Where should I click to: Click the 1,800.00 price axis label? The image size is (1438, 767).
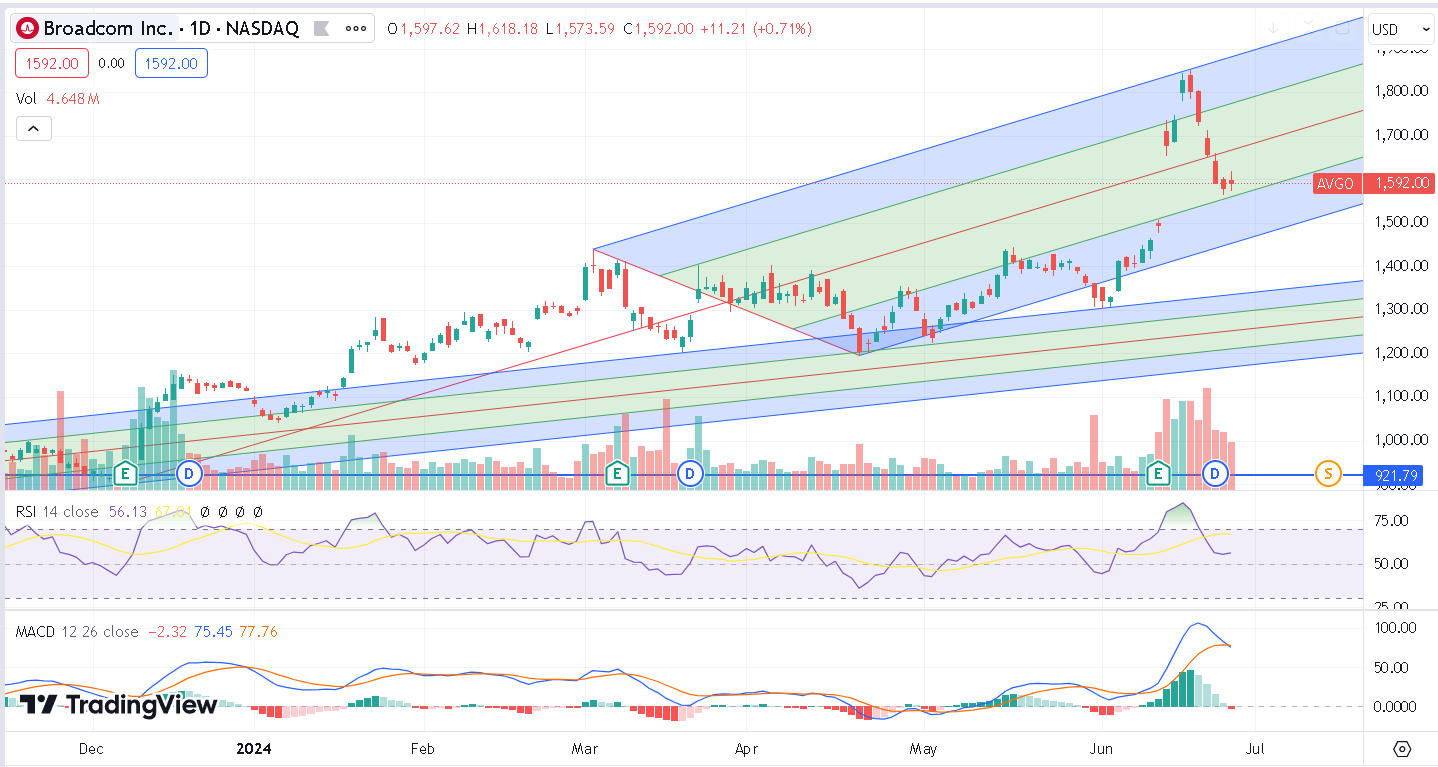click(x=1401, y=91)
